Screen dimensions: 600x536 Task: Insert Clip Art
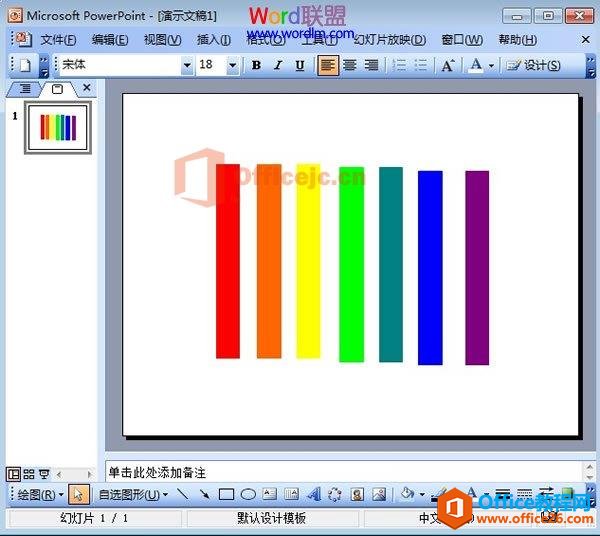click(x=357, y=494)
